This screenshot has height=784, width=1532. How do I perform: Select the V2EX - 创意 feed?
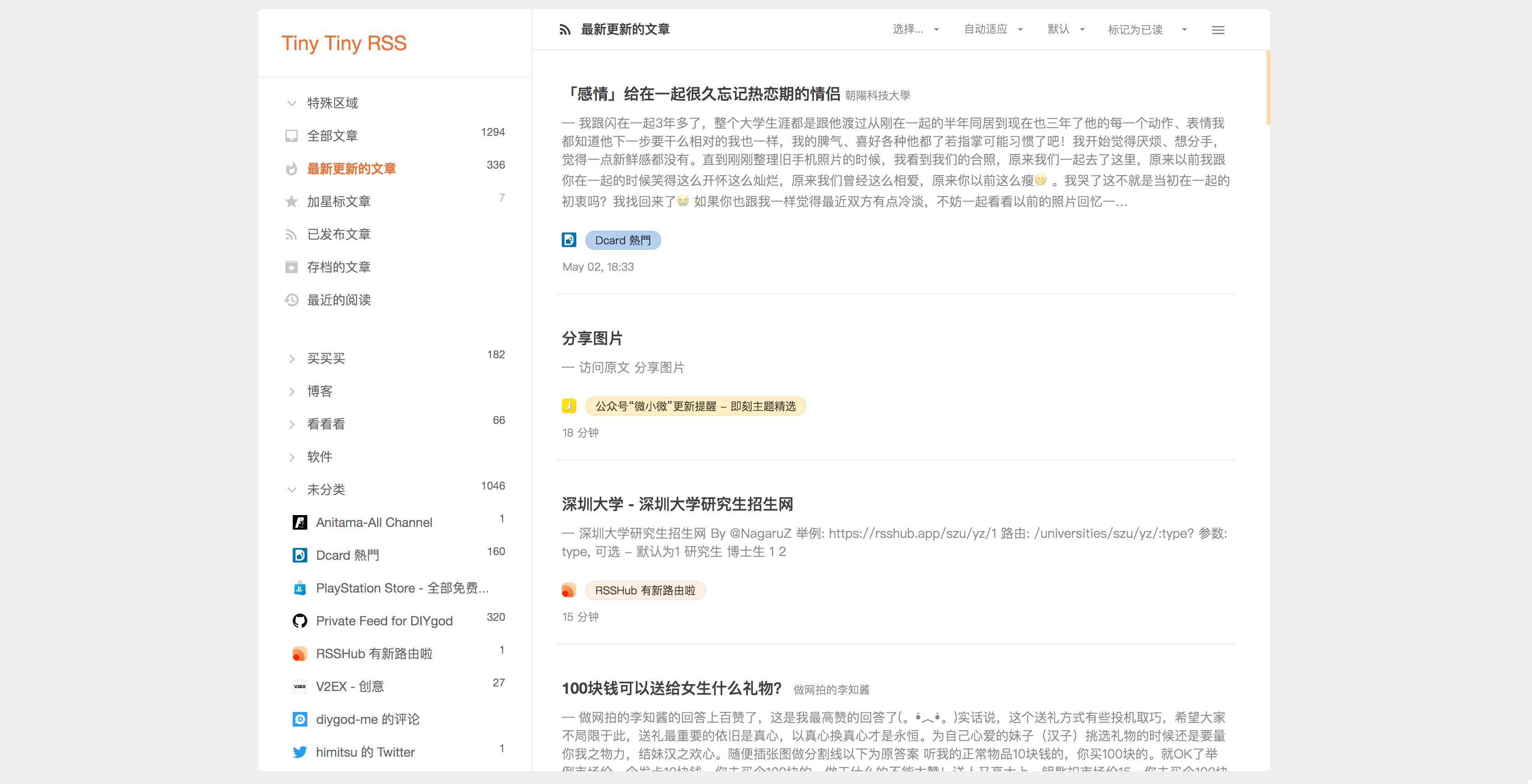pyautogui.click(x=350, y=686)
